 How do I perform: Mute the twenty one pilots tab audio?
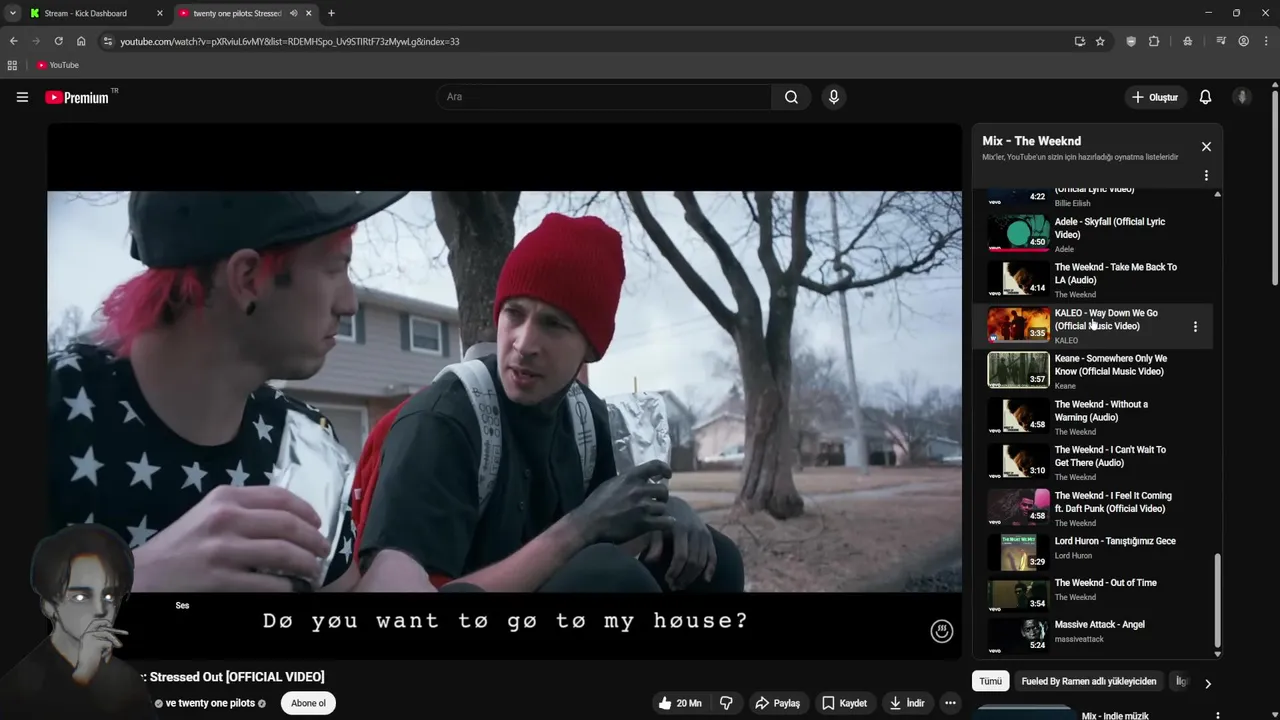coord(293,13)
